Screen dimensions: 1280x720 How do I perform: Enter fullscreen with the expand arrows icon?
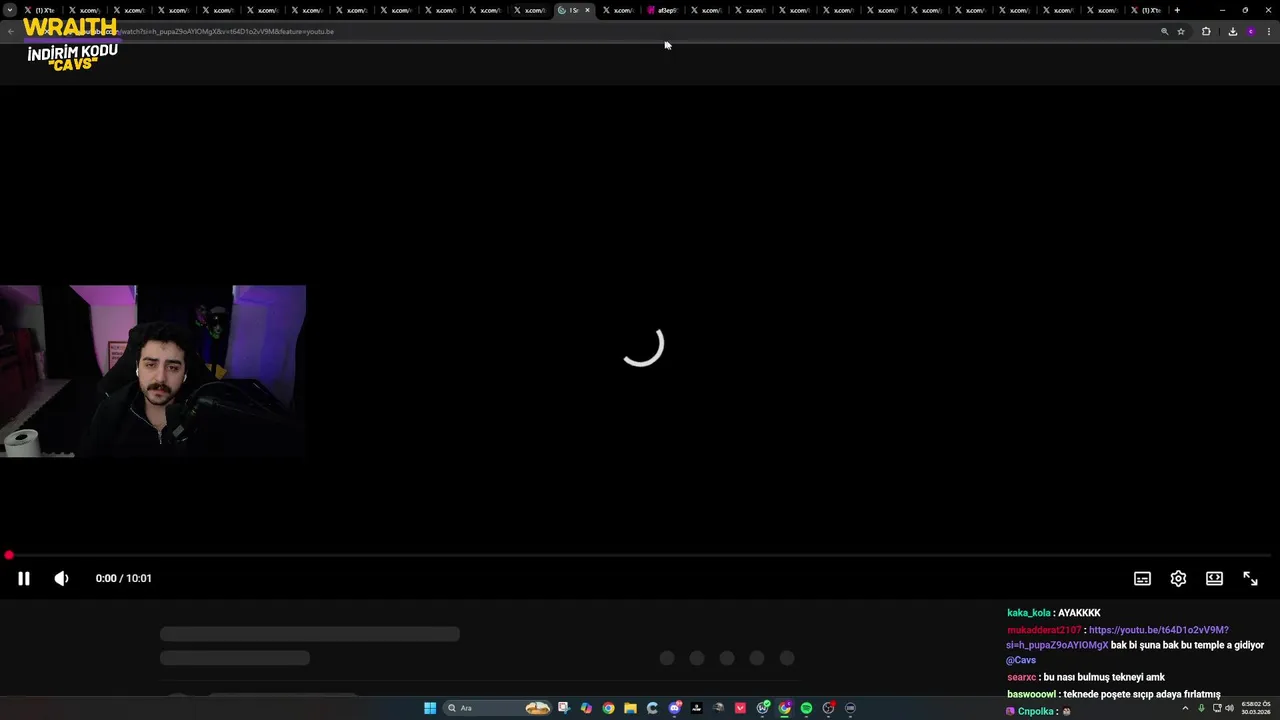click(x=1250, y=578)
